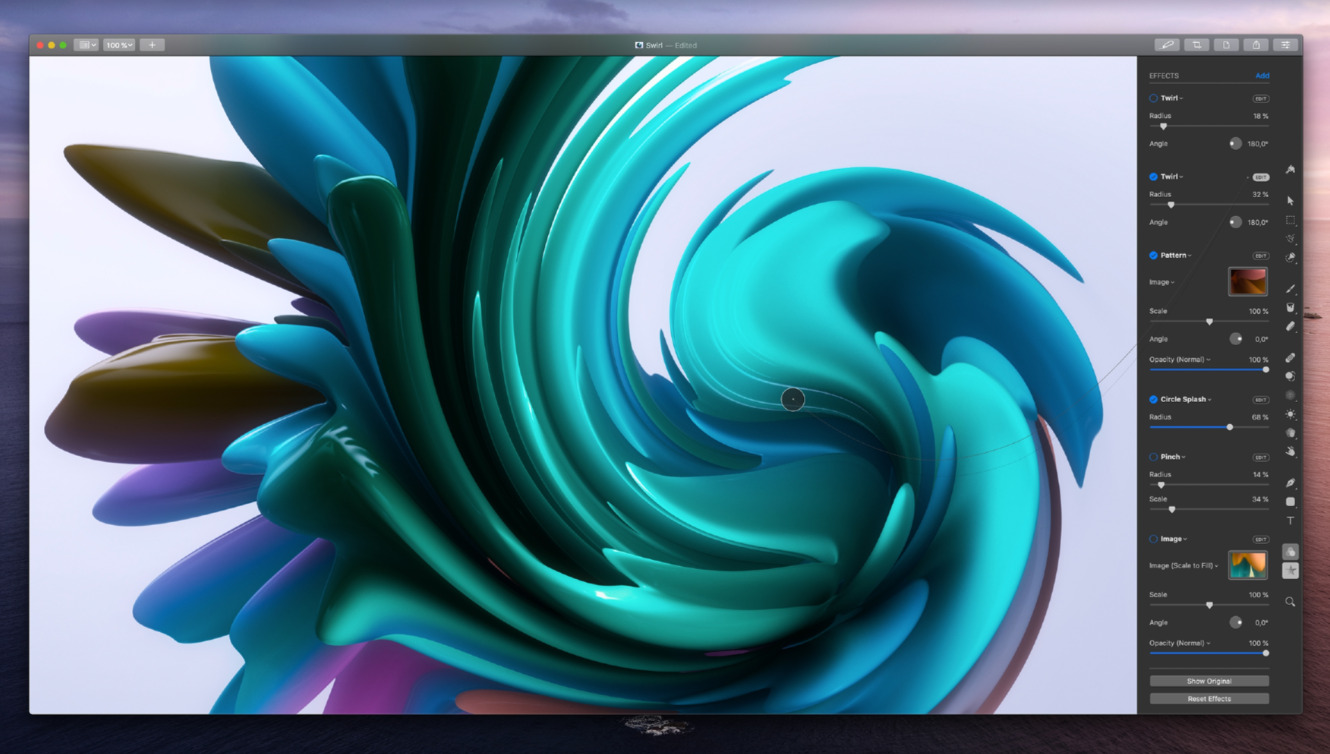Open the Image dropdown under Pattern

pyautogui.click(x=1162, y=282)
